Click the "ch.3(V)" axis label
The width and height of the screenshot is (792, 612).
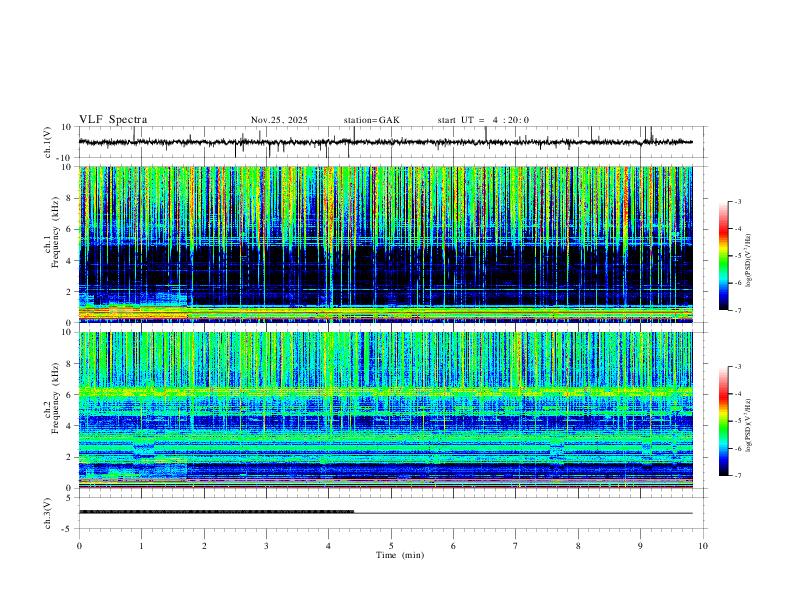(x=48, y=513)
